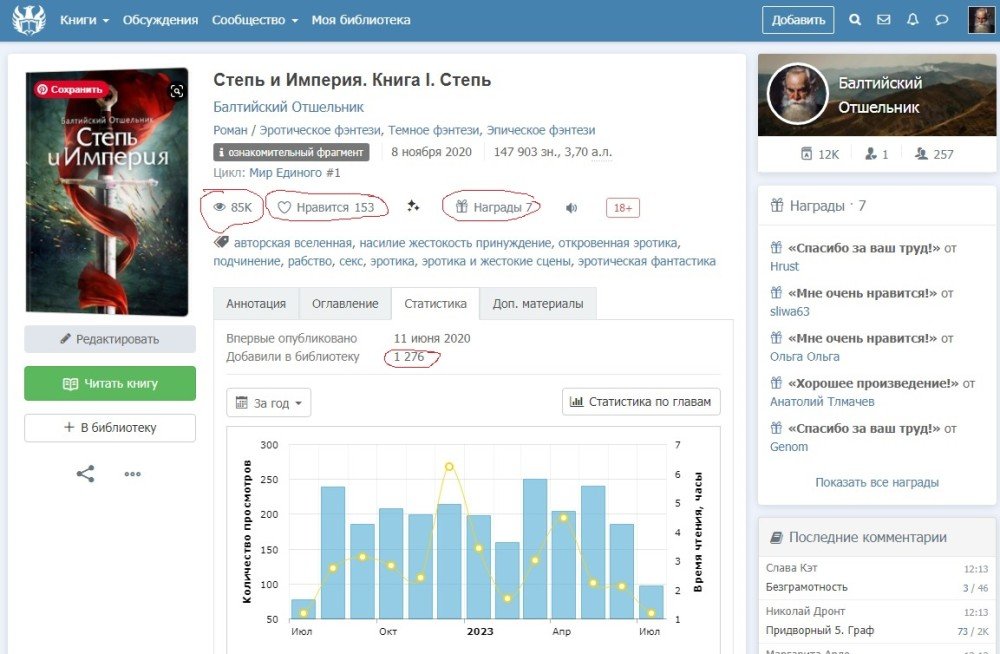Switch to the Аннотация tab
The height and width of the screenshot is (654, 1000).
[x=256, y=304]
